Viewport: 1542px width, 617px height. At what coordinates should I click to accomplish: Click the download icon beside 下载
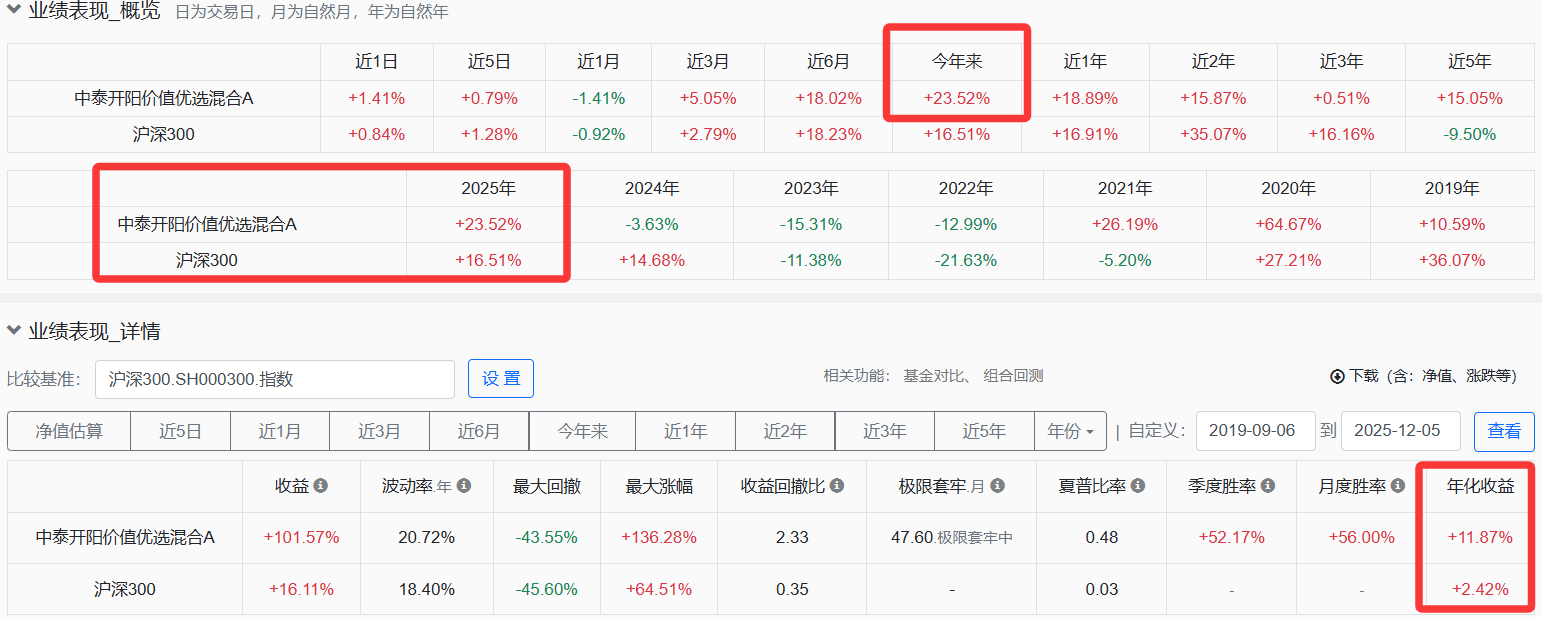click(x=1337, y=376)
